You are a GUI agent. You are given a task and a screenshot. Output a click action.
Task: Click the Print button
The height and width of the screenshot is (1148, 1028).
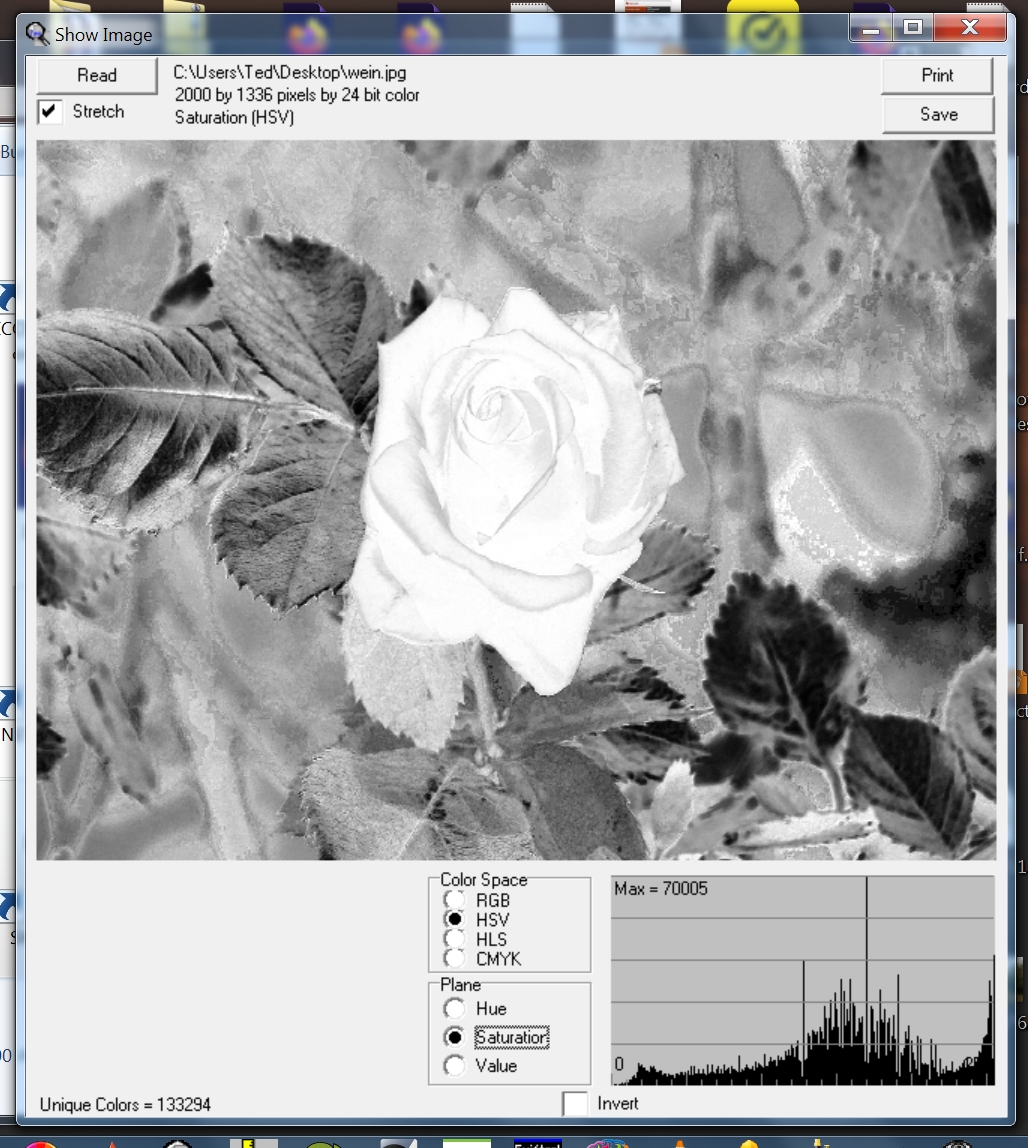pyautogui.click(x=937, y=75)
